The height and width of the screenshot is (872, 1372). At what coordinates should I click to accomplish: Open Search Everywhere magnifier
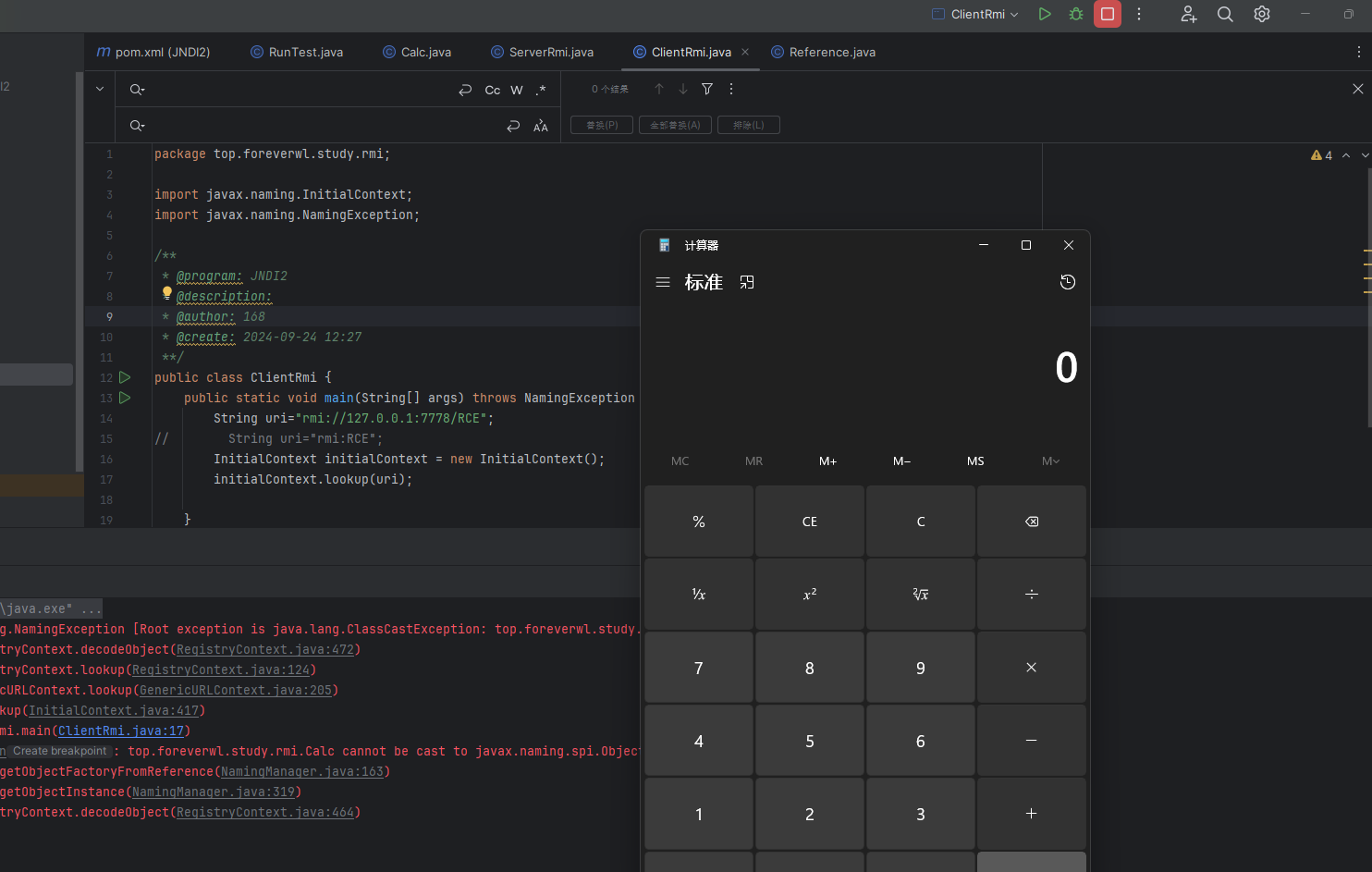coord(1225,14)
